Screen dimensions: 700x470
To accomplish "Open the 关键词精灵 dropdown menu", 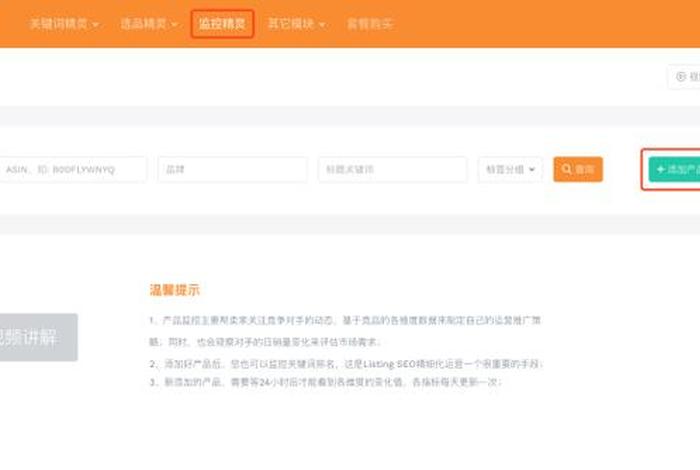I will [x=64, y=24].
